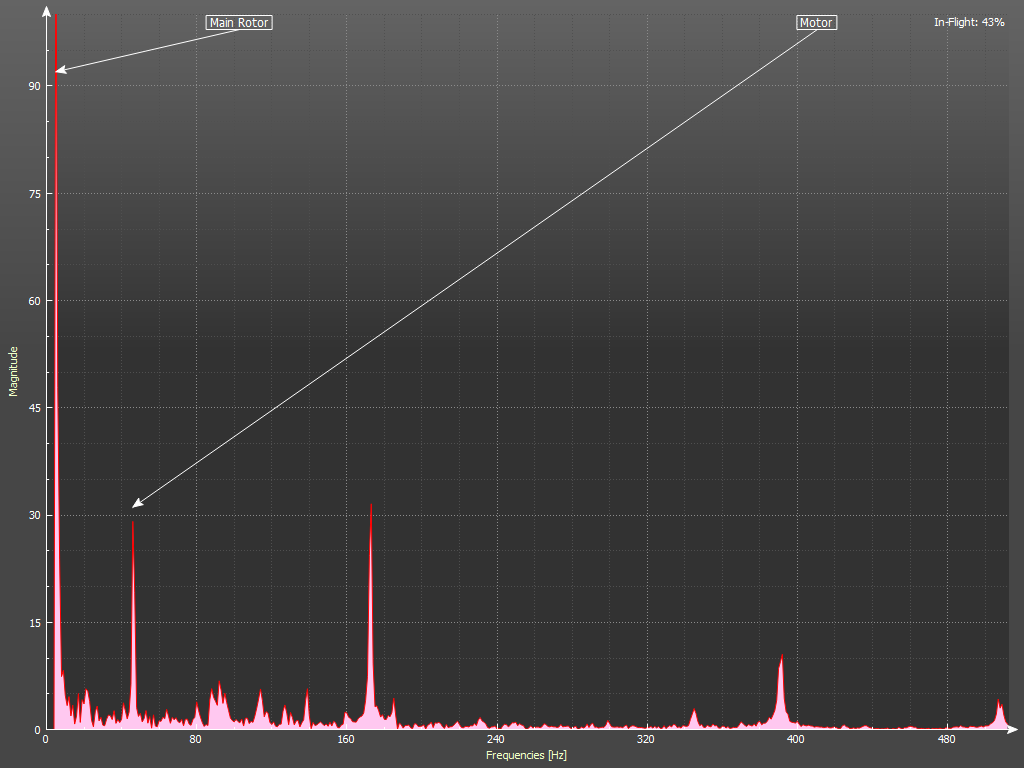Click the 240 tick label on frequency axis
Image resolution: width=1024 pixels, height=768 pixels.
click(x=495, y=741)
